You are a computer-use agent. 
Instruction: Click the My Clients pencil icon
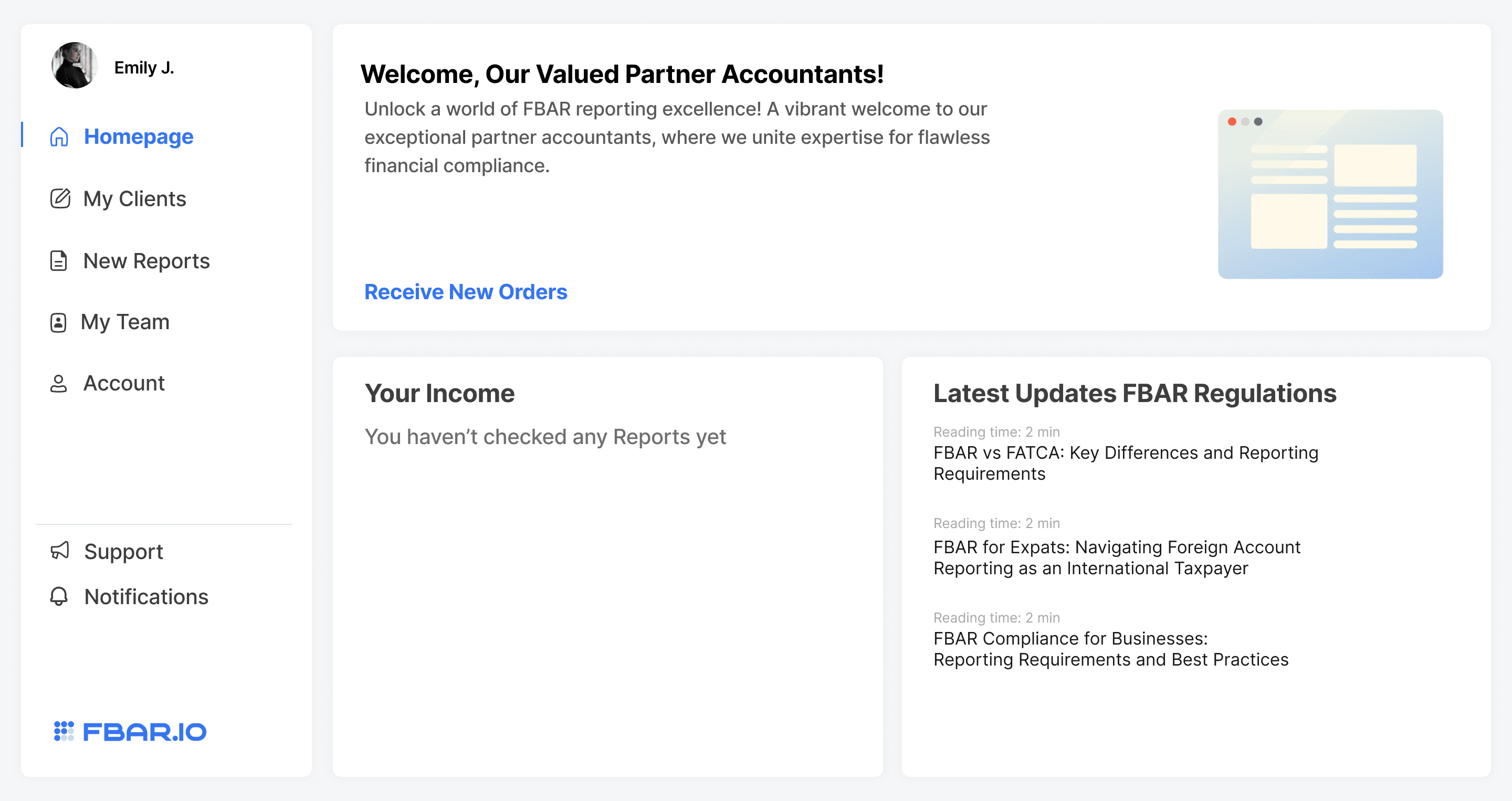[59, 199]
